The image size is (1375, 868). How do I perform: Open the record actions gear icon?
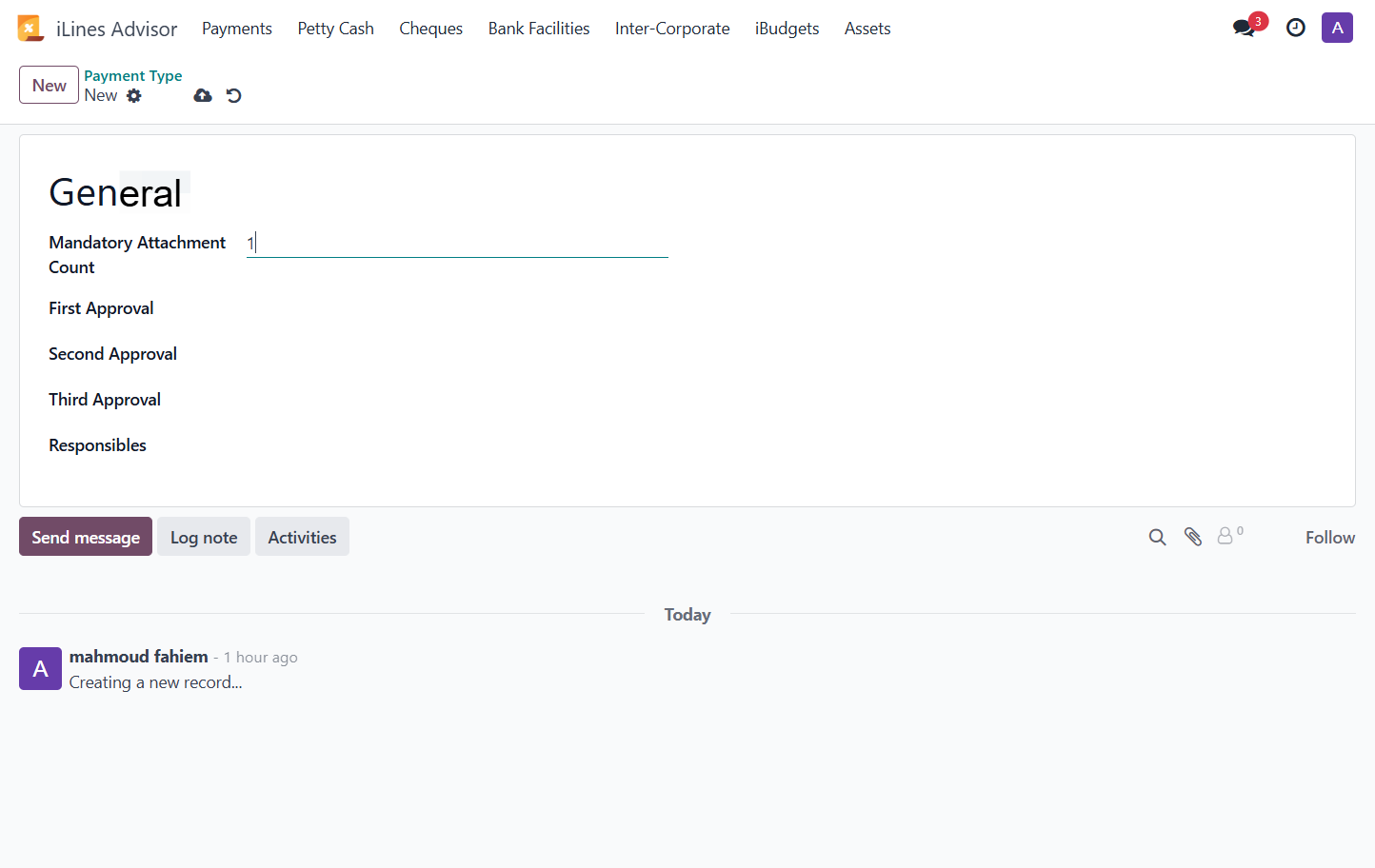[x=134, y=95]
